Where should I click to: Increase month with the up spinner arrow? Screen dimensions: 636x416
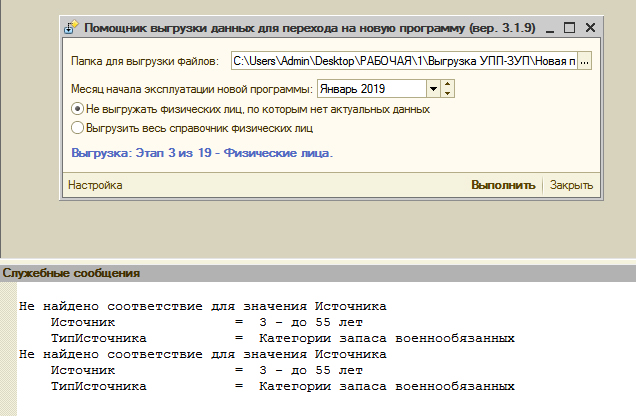pyautogui.click(x=447, y=84)
